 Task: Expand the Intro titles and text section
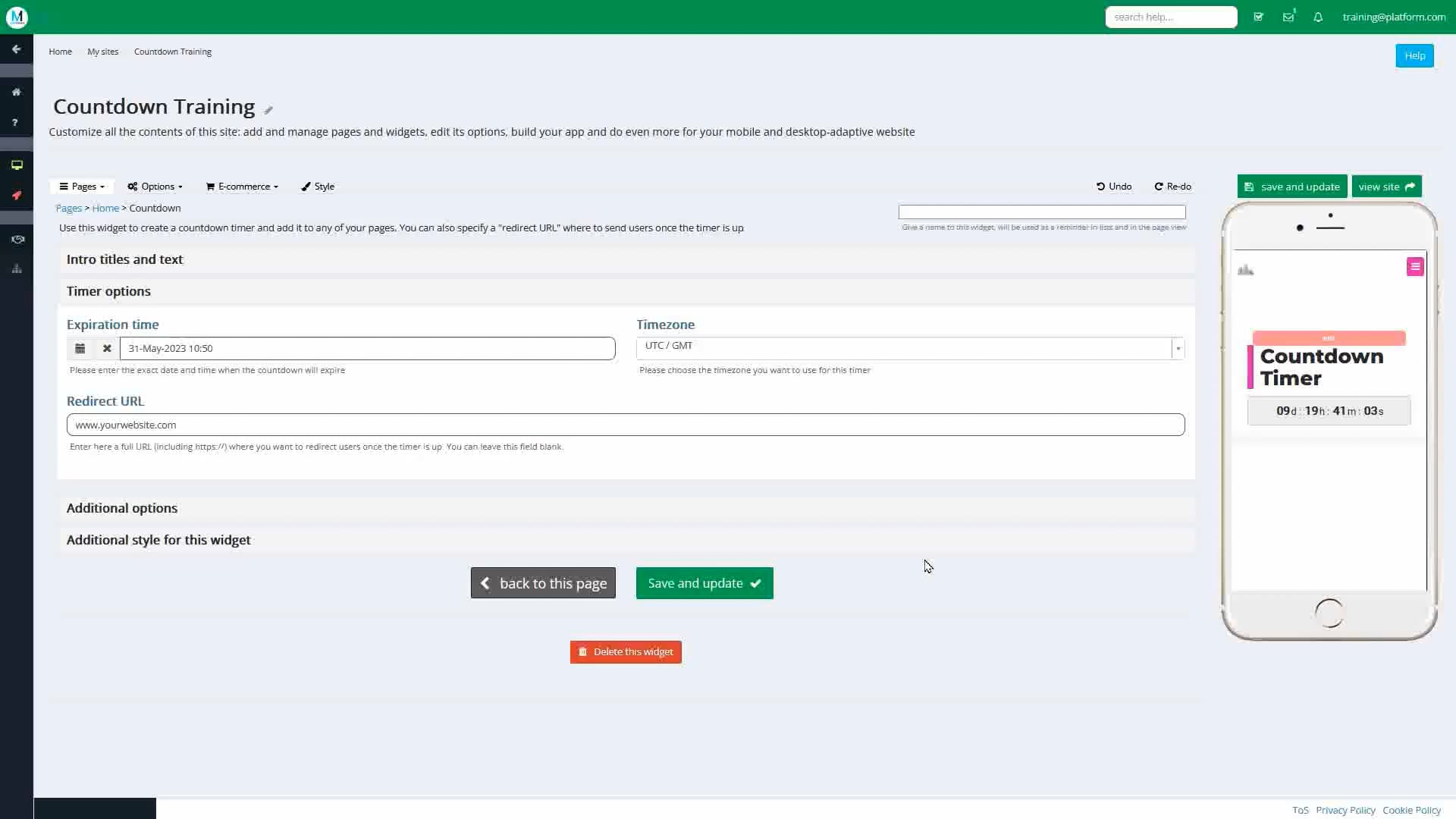tap(125, 259)
